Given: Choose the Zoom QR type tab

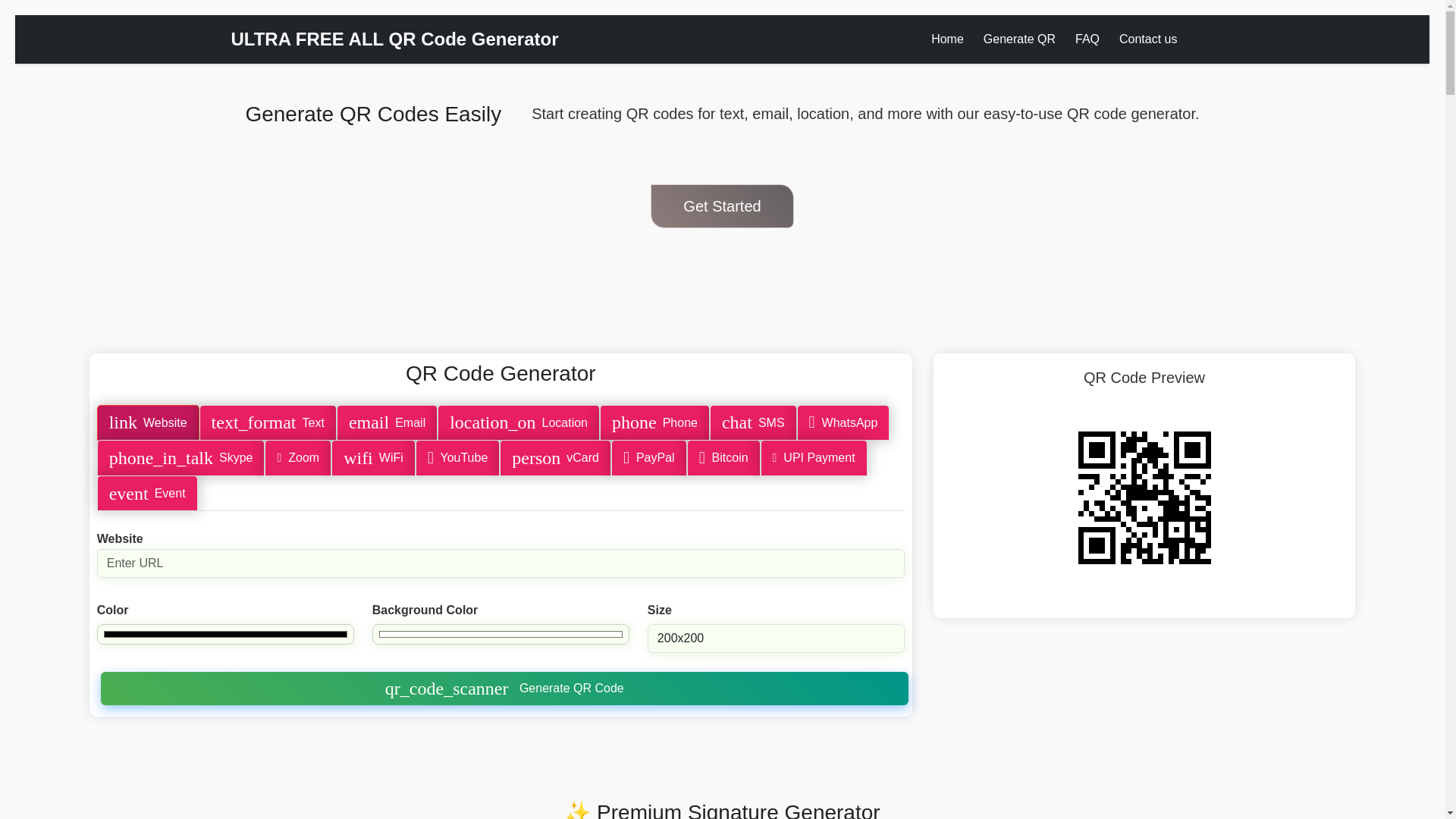Looking at the screenshot, I should pos(298,458).
